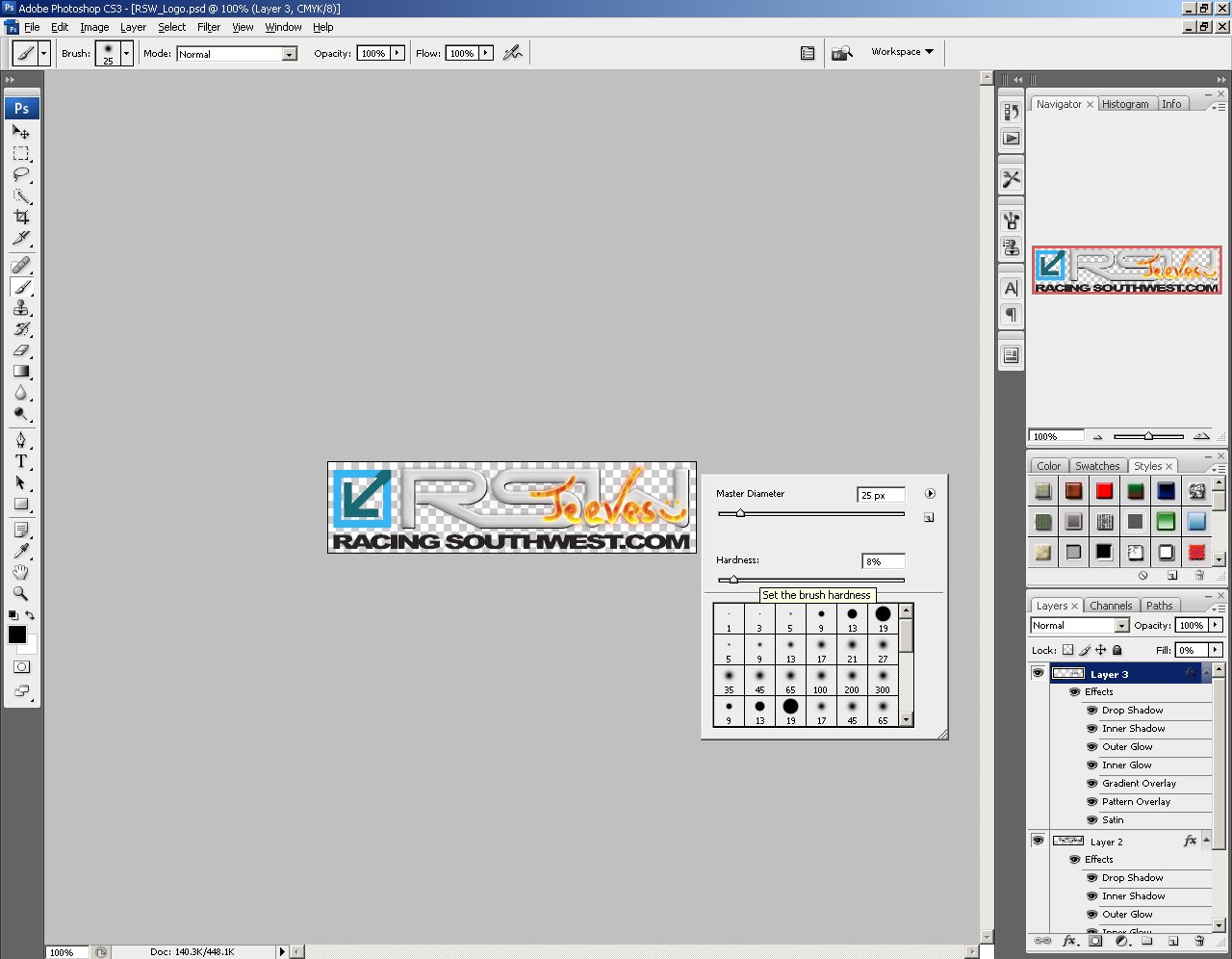
Task: Hide the Gradient Overlay effect on Layer 3
Action: click(1091, 783)
